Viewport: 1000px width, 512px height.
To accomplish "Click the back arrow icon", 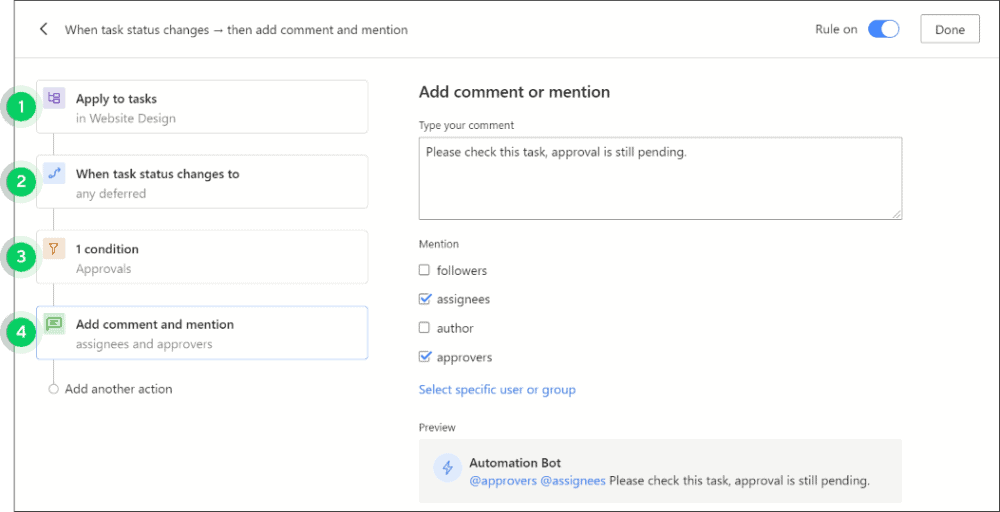I will coord(43,29).
